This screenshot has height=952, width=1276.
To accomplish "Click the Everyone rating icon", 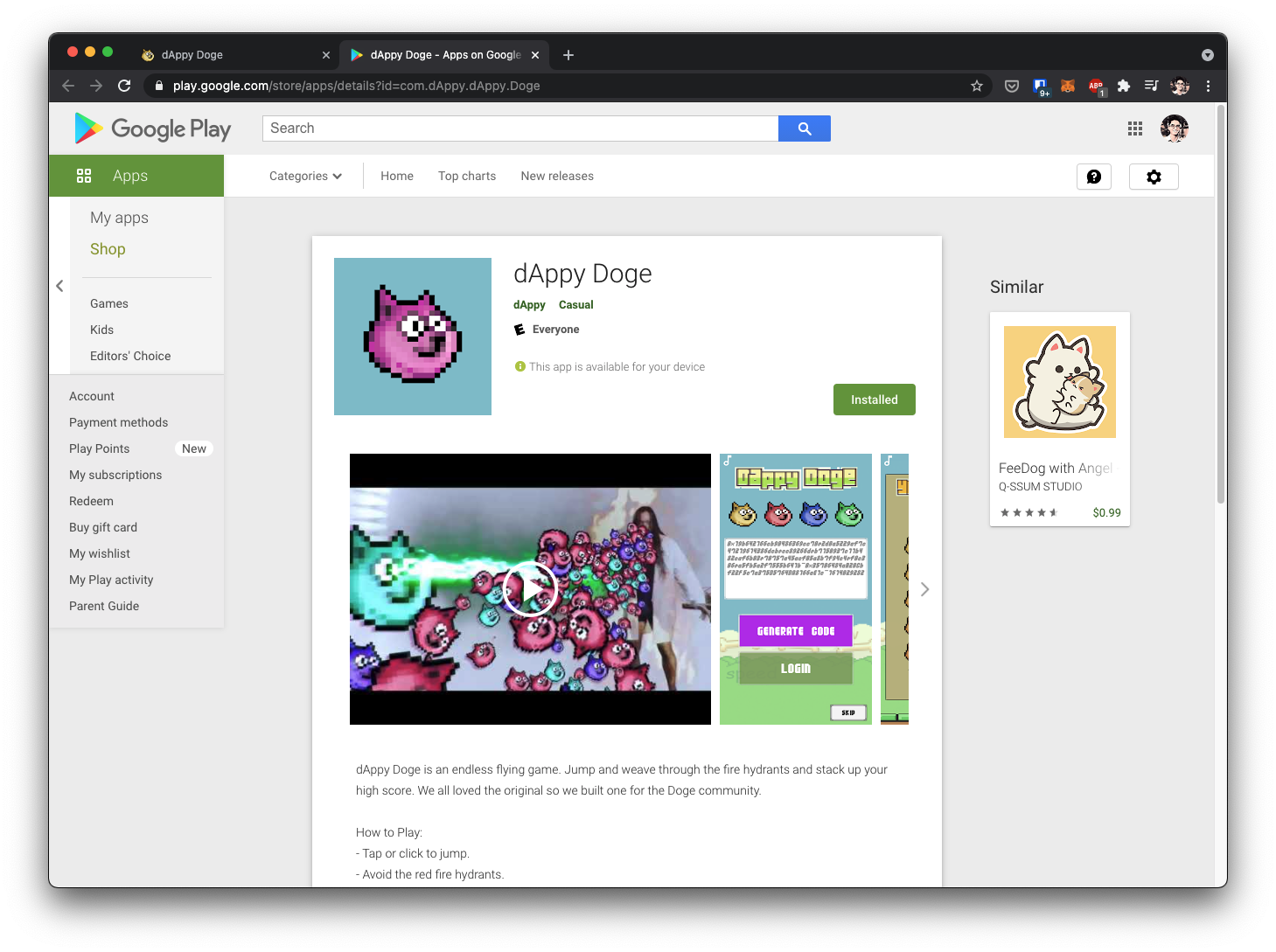I will click(519, 330).
